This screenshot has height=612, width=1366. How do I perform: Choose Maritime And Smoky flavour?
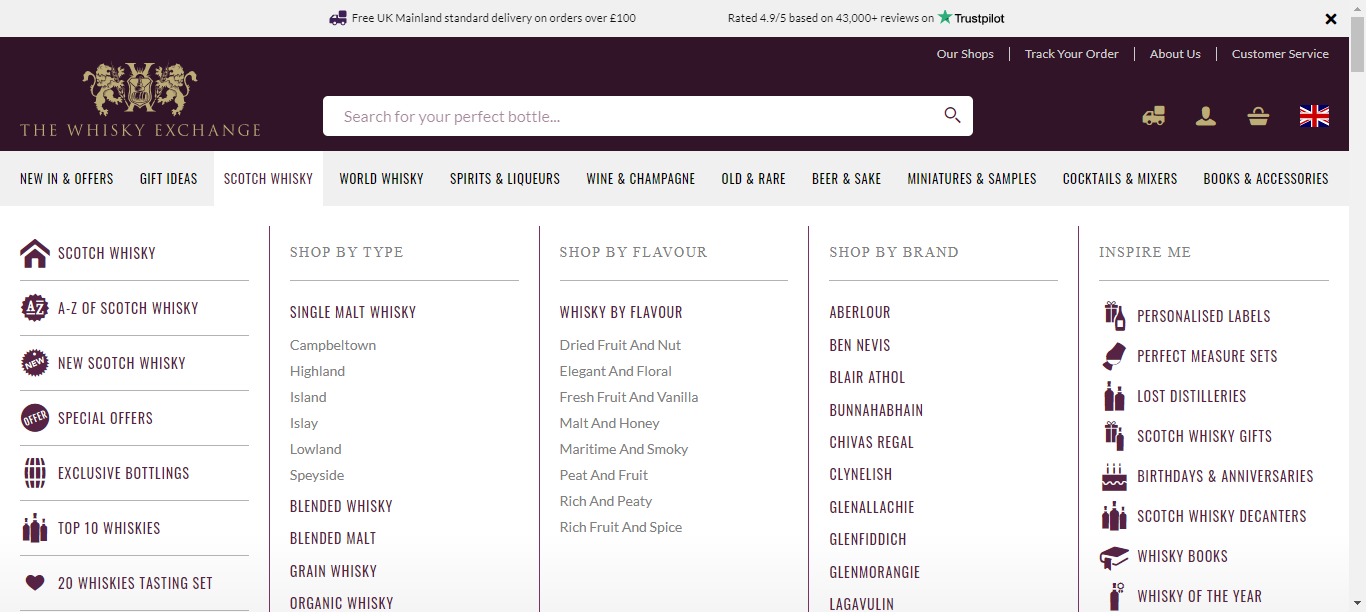click(x=624, y=449)
